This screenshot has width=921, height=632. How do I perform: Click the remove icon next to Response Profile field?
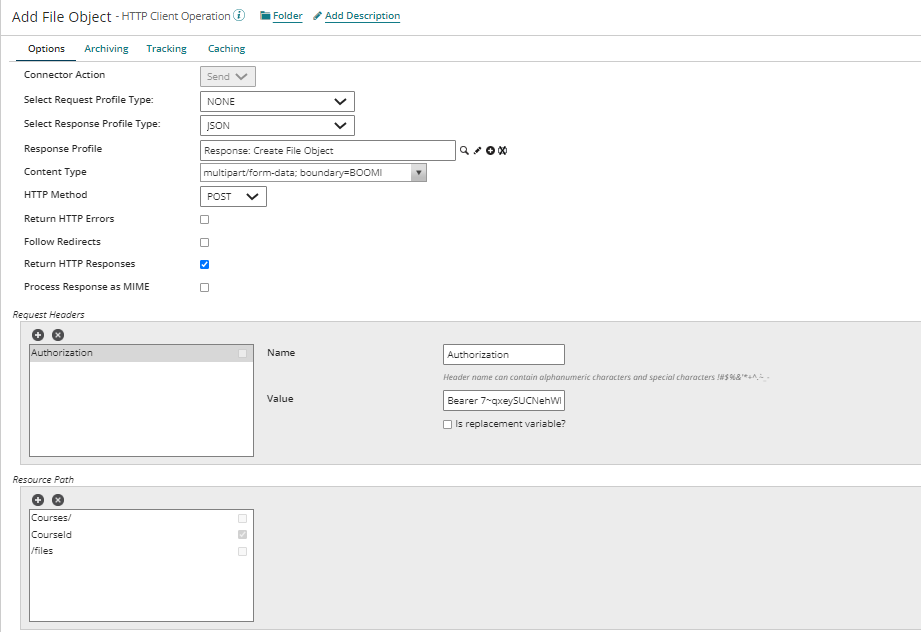[502, 150]
